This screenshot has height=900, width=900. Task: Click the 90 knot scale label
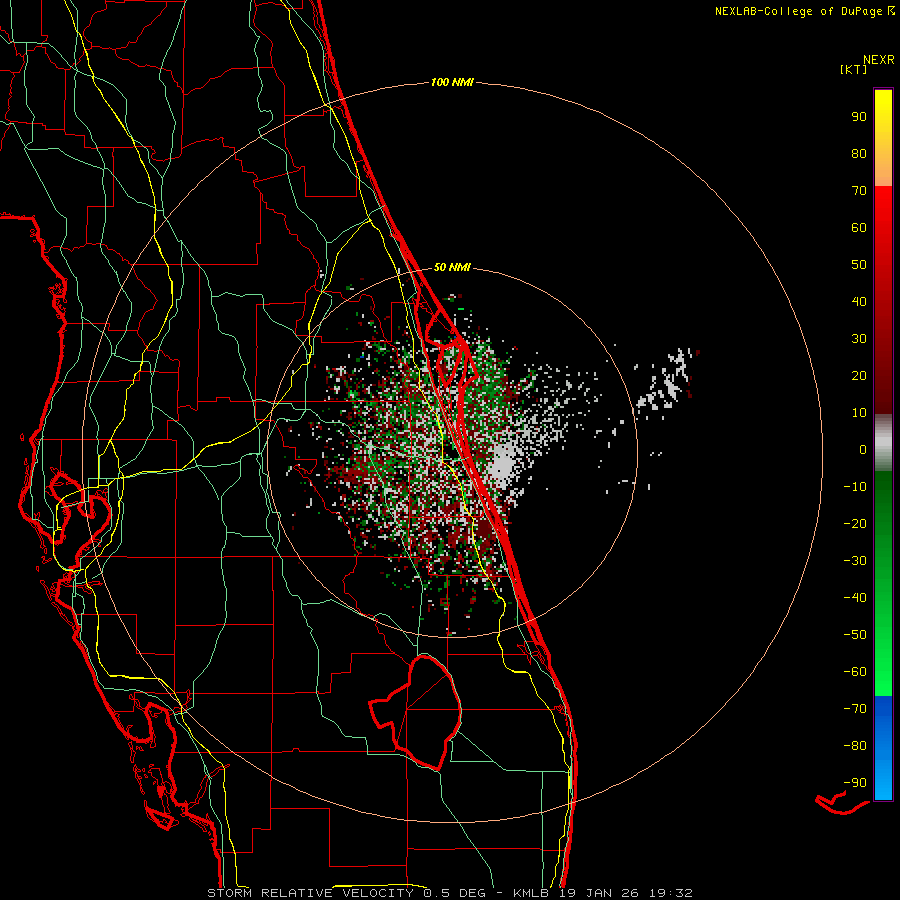(x=859, y=117)
